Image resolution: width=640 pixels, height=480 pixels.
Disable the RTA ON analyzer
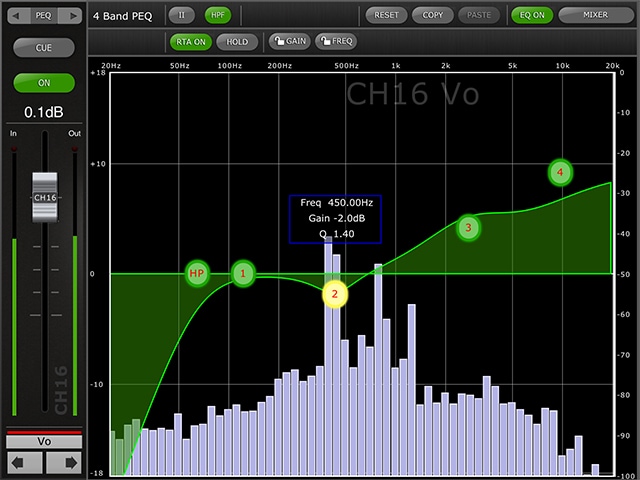pyautogui.click(x=190, y=41)
